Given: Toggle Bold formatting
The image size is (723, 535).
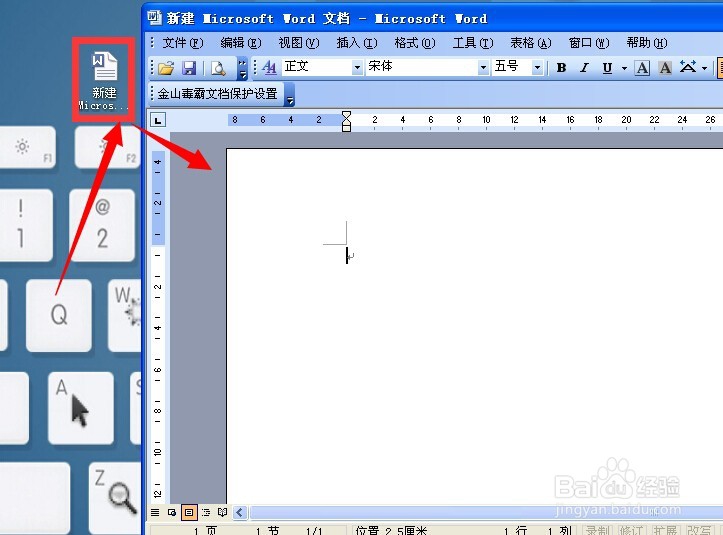Looking at the screenshot, I should click(561, 68).
